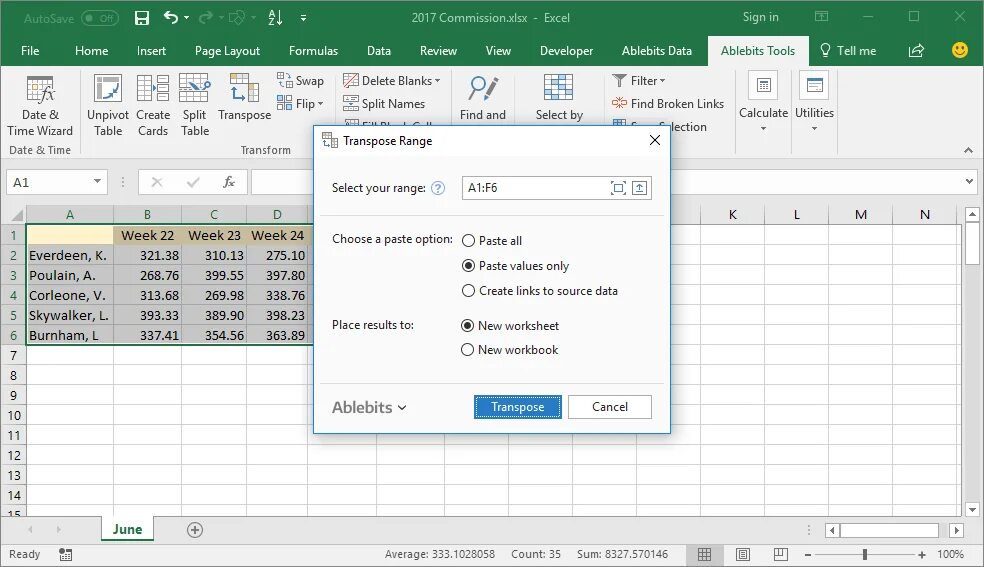Click the smiley feedback icon
The width and height of the screenshot is (984, 567).
tap(960, 50)
